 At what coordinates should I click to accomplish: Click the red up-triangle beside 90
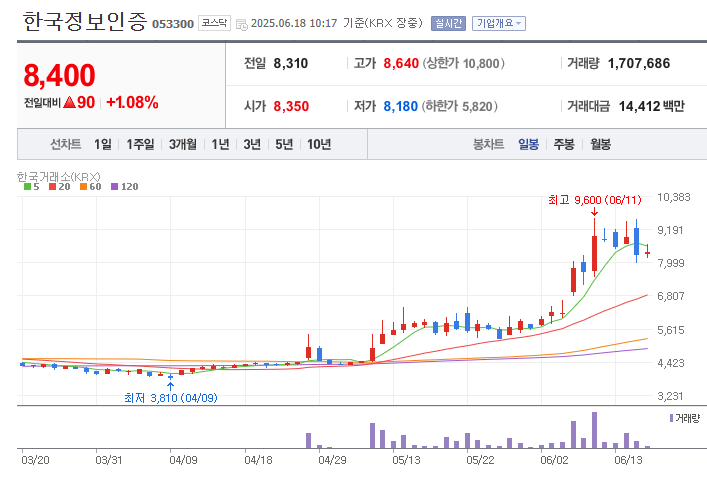[69, 103]
